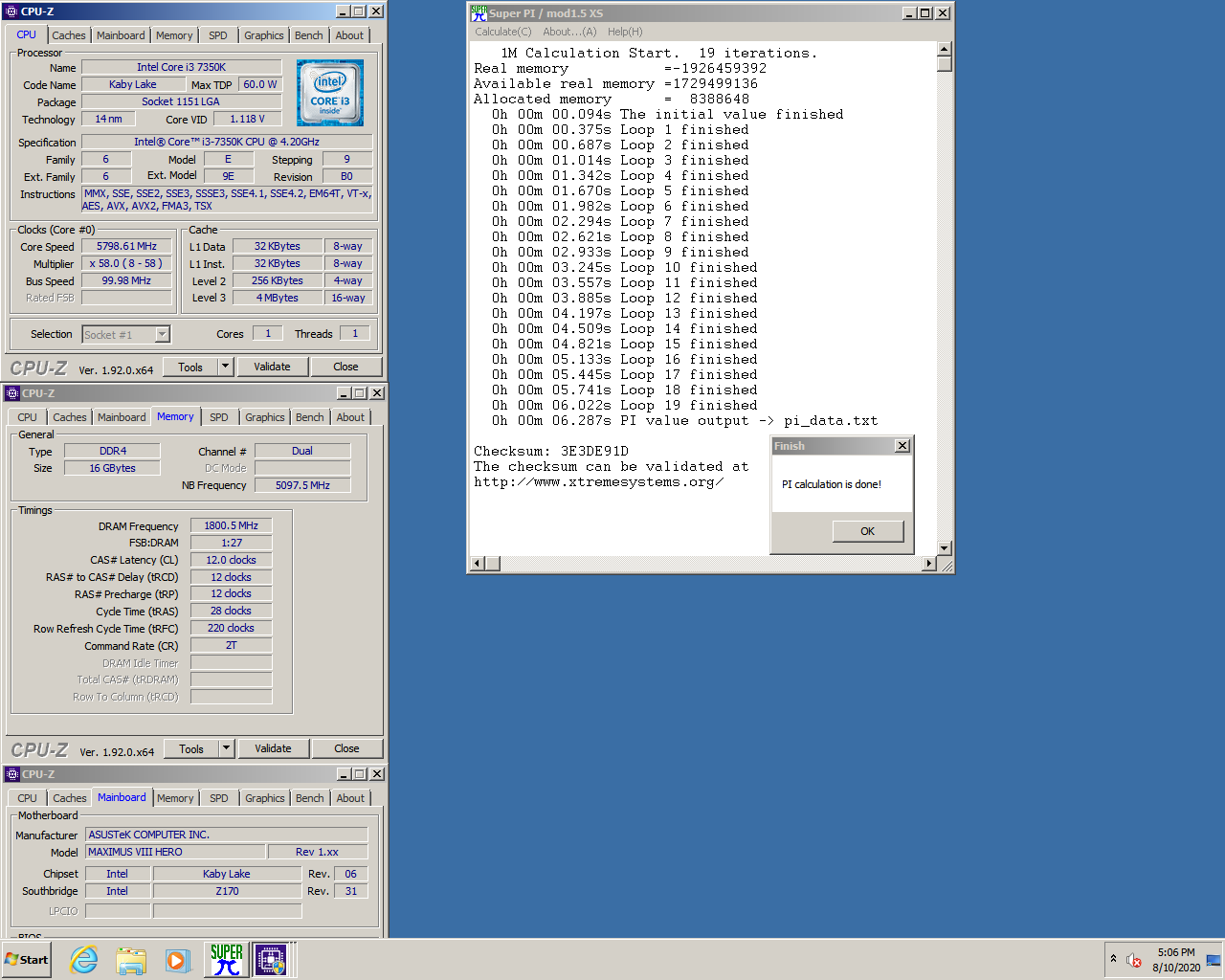Open the Bench tab in top CPU-Z window
1225x980 pixels.
309,35
